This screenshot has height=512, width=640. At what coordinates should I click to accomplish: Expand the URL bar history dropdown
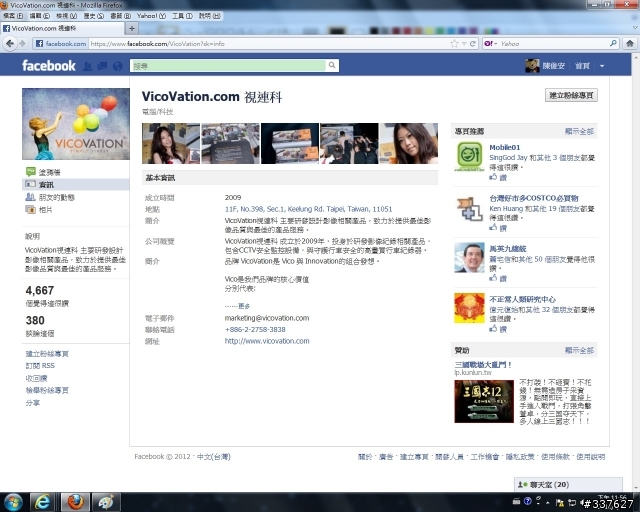(464, 44)
